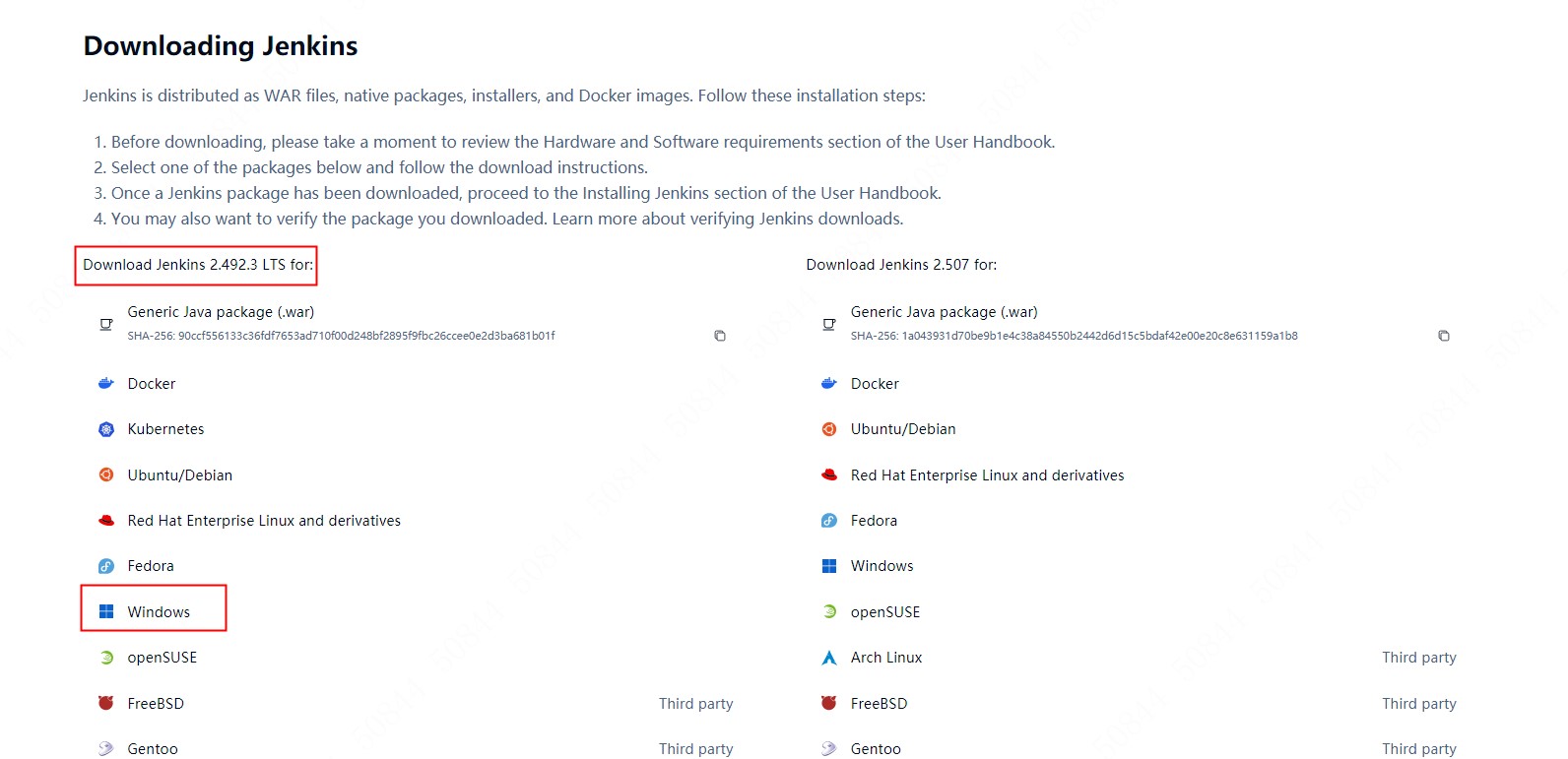Click the LTS Generic Java package war icon
This screenshot has height=759, width=1568.
(x=106, y=324)
